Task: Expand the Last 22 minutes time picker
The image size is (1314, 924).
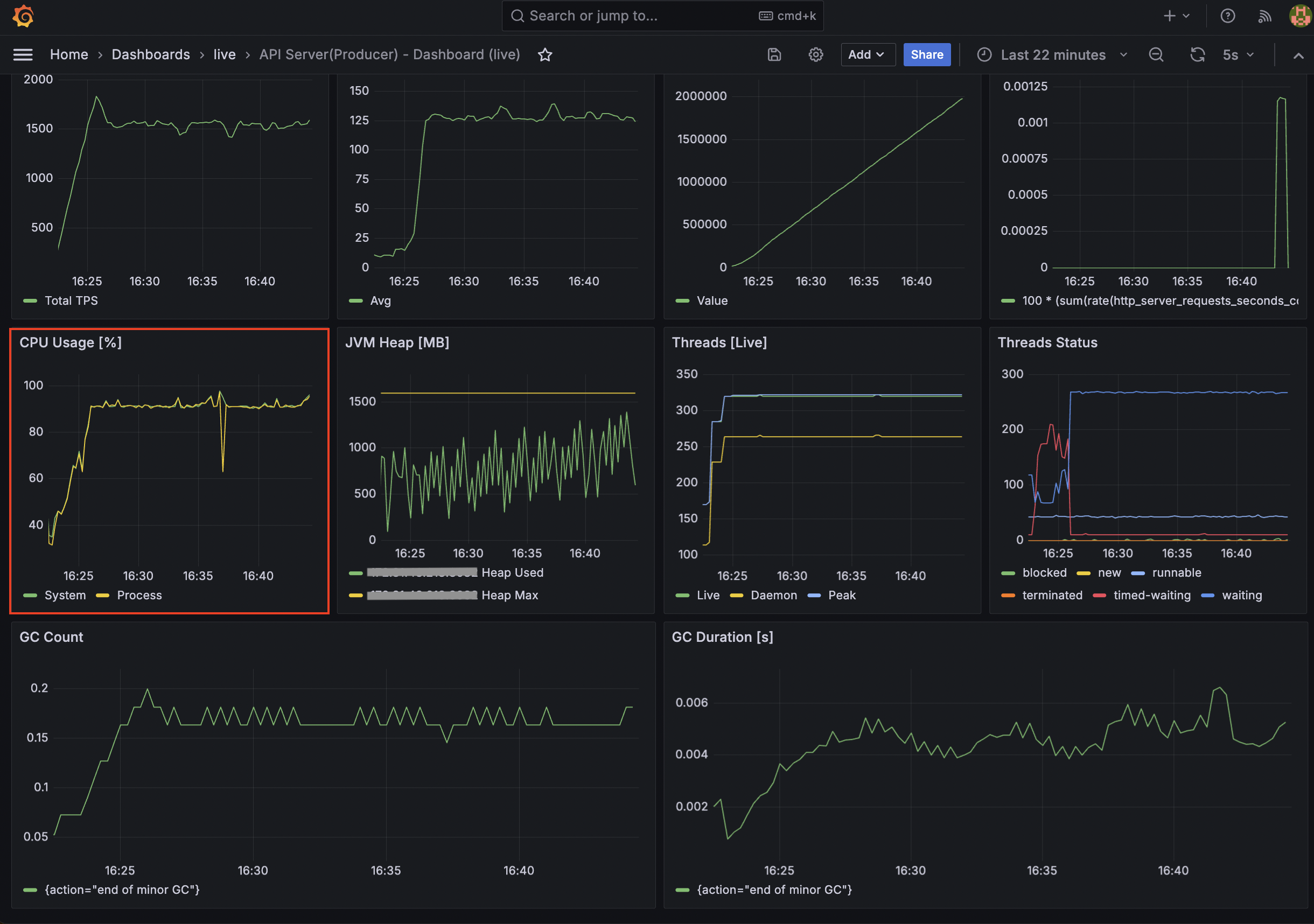Action: tap(1052, 55)
